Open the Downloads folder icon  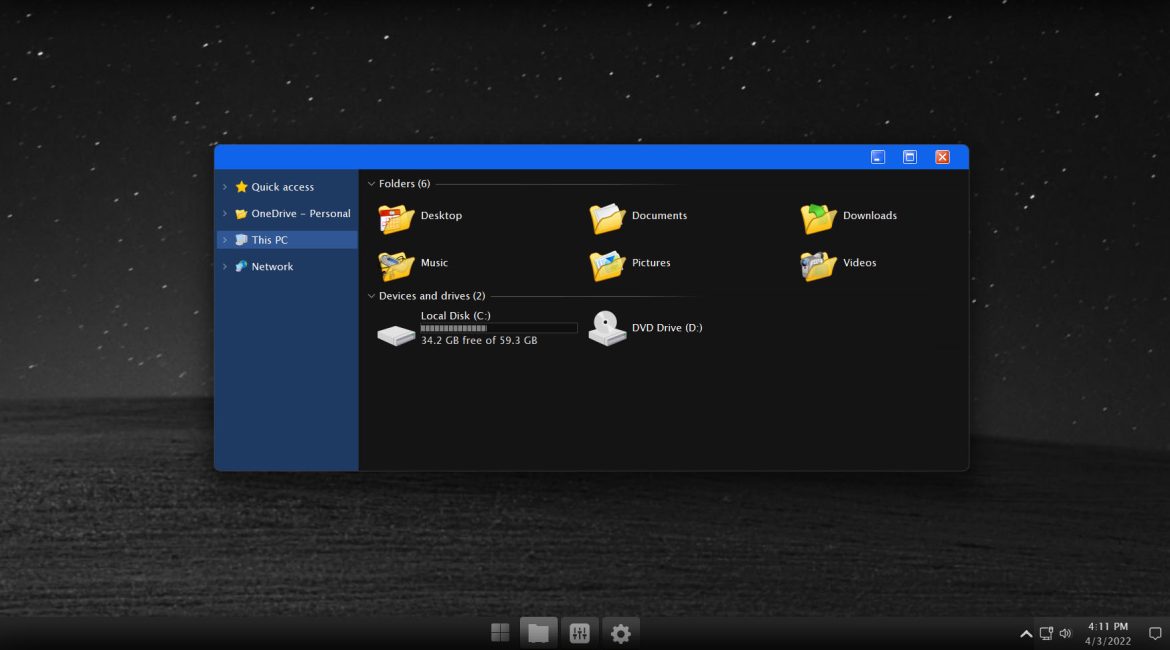pos(818,217)
